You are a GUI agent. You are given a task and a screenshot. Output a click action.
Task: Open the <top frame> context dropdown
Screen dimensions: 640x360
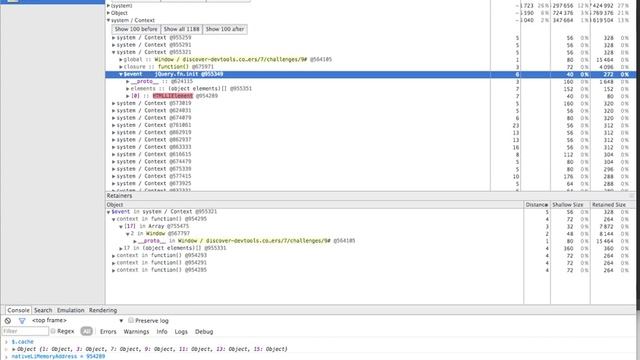[78, 320]
